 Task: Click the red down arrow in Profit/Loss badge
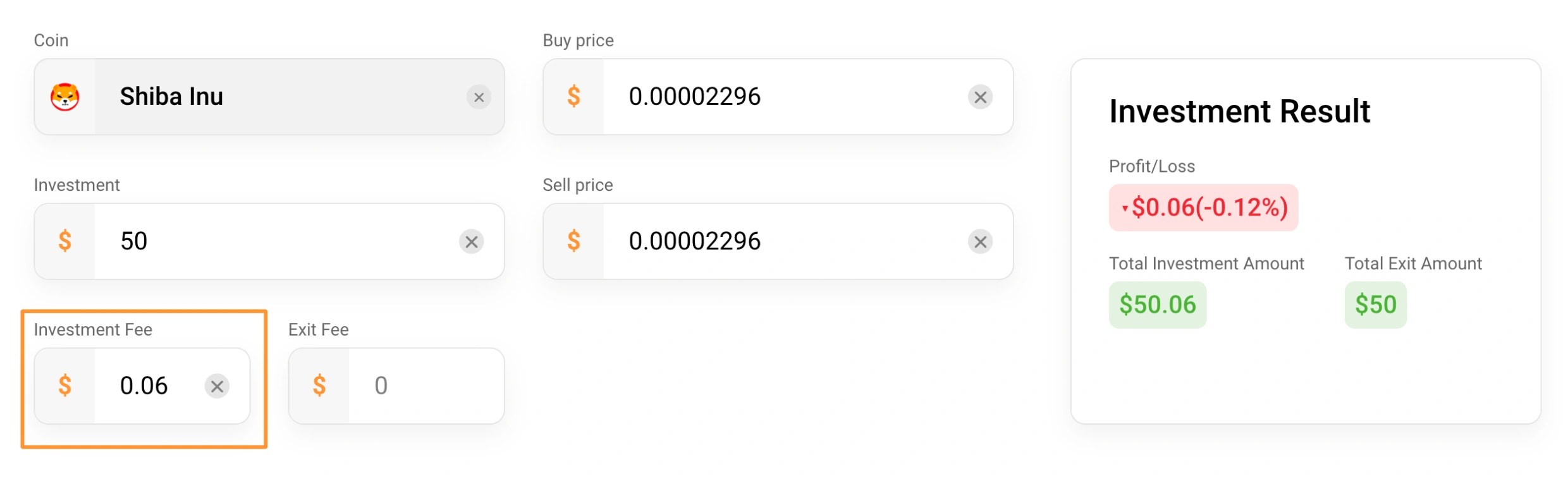pyautogui.click(x=1127, y=207)
